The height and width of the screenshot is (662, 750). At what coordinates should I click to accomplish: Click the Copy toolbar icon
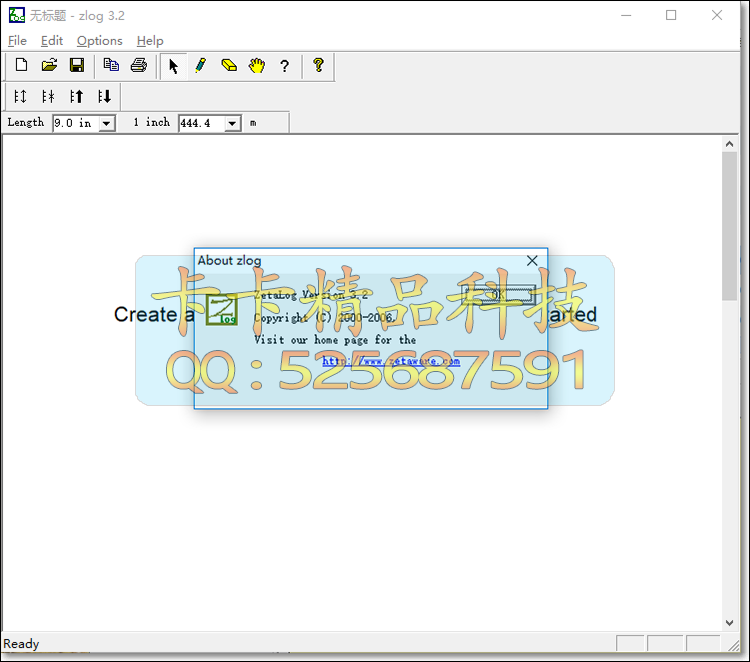[x=111, y=65]
